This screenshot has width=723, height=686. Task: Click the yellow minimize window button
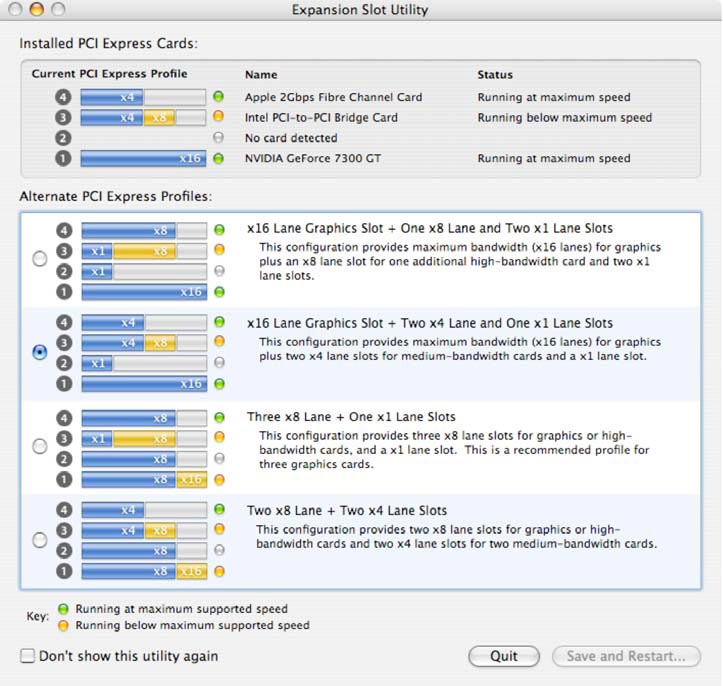point(37,9)
